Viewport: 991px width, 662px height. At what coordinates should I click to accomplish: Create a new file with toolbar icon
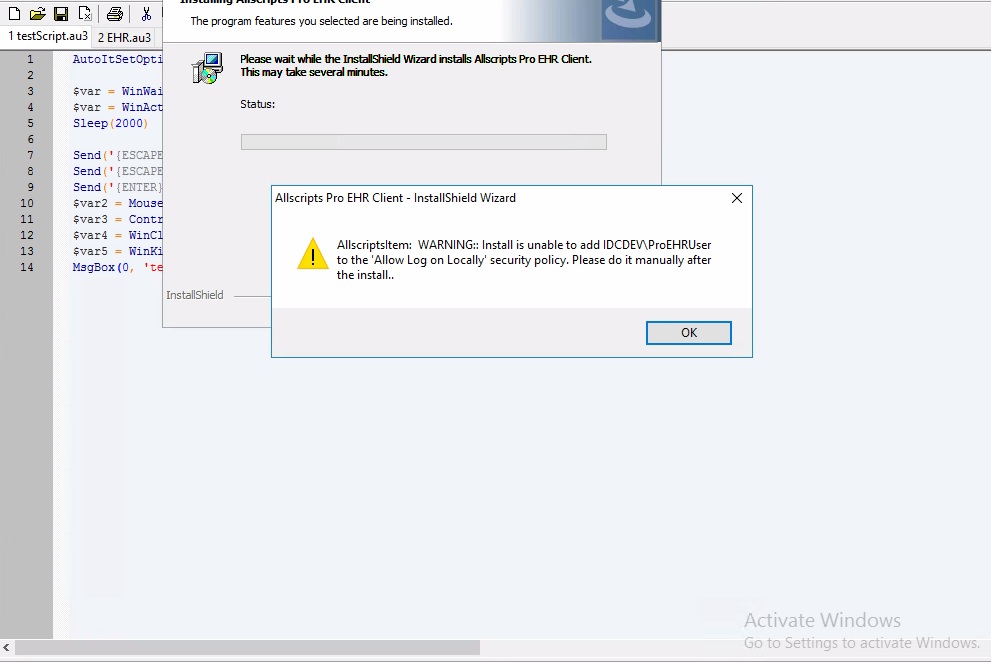tap(14, 13)
